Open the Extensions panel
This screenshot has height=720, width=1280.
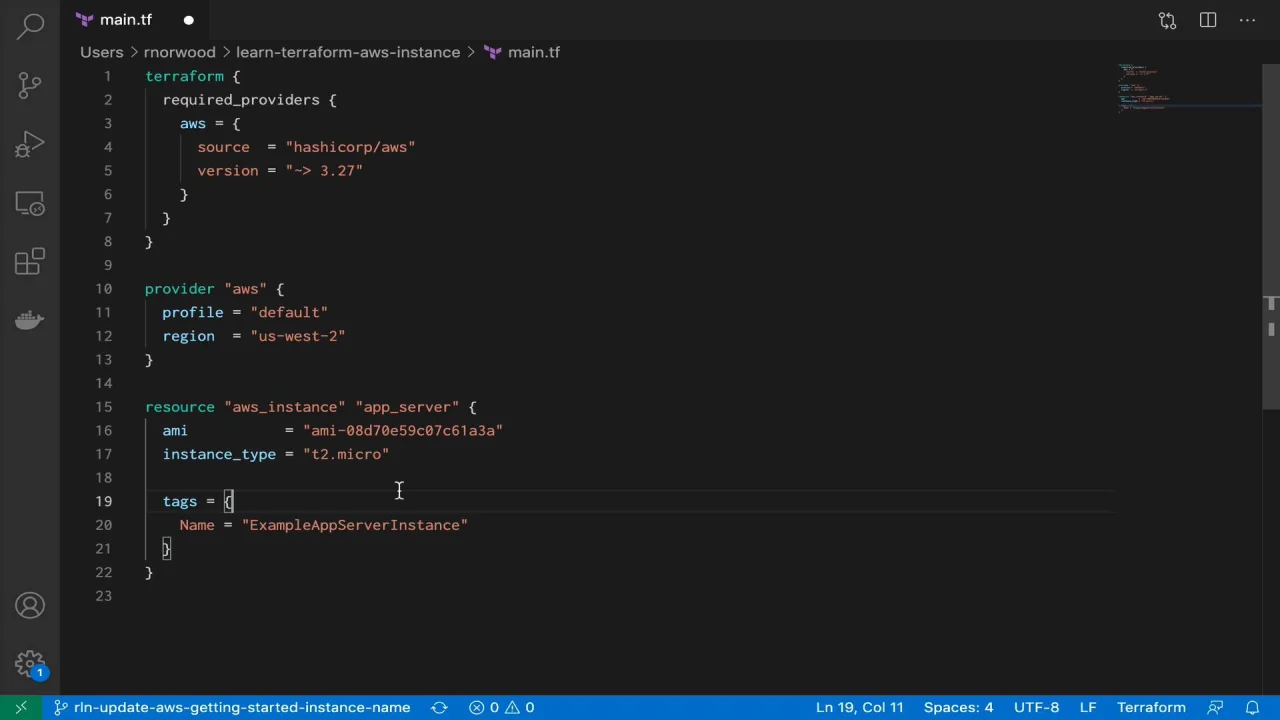(x=29, y=261)
